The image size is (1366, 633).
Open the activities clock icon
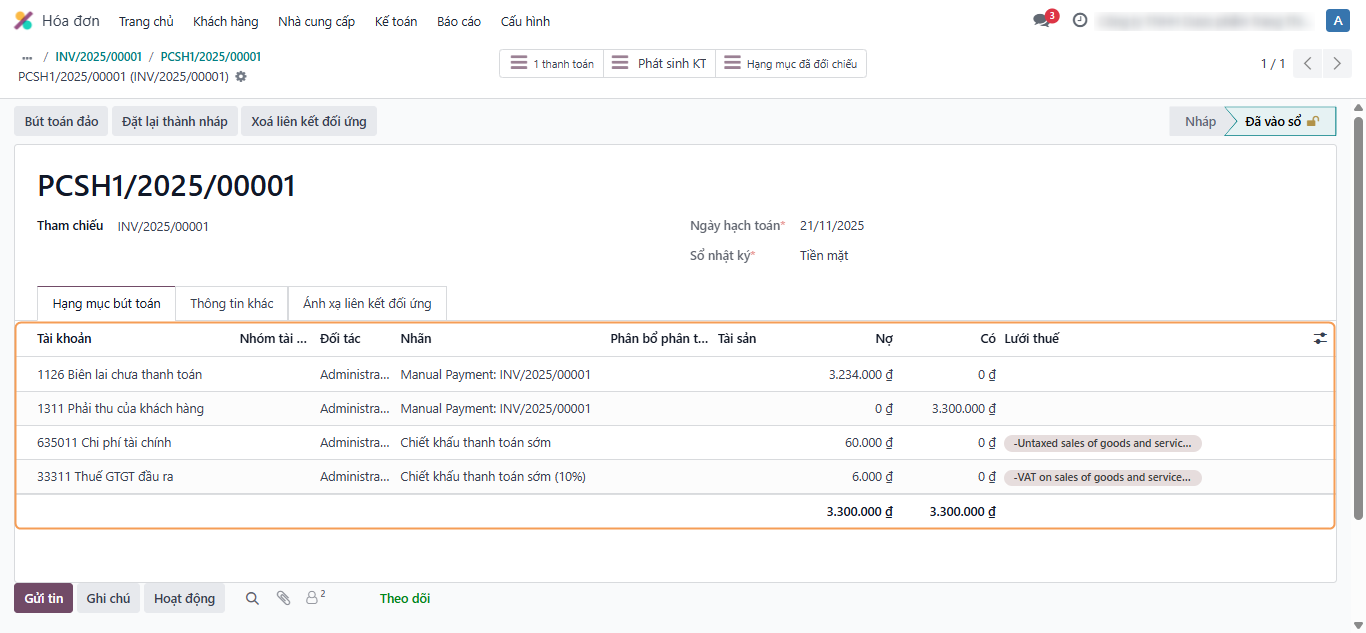point(1080,20)
